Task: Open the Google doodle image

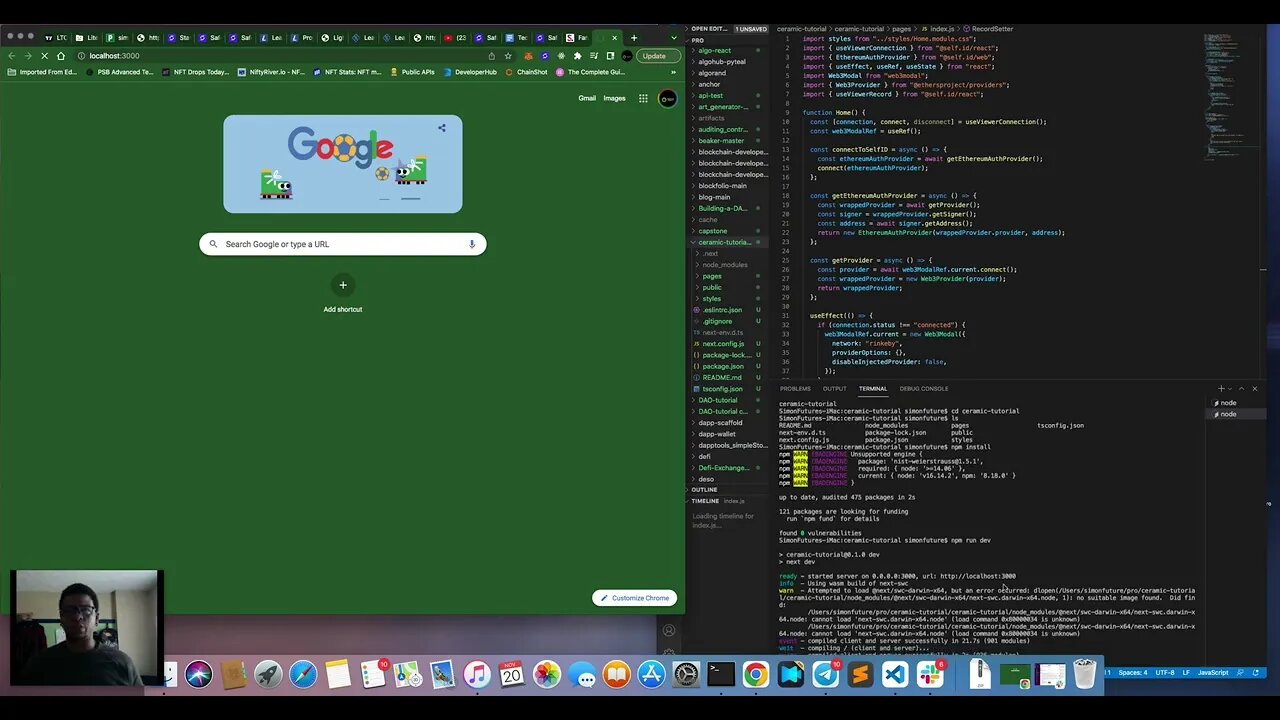Action: (343, 164)
